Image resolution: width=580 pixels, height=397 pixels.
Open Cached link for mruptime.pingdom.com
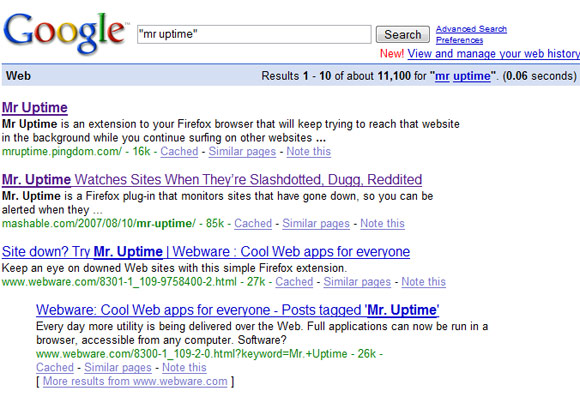(x=179, y=151)
